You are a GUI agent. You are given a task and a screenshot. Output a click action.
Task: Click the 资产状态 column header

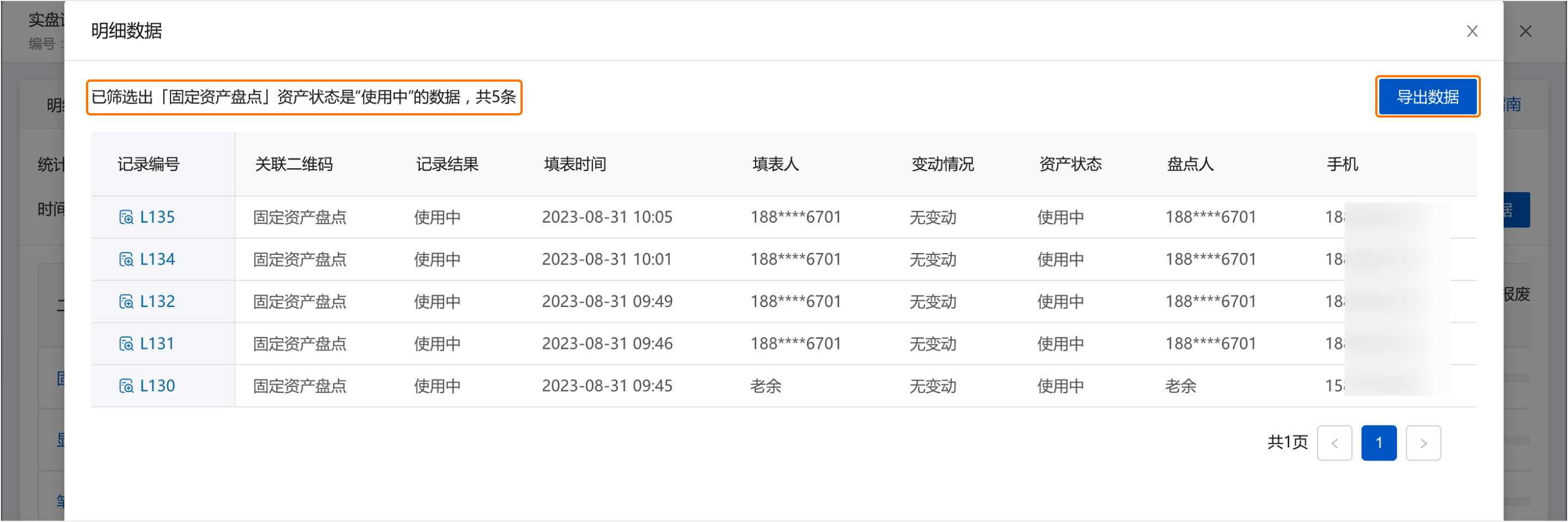[x=1069, y=164]
